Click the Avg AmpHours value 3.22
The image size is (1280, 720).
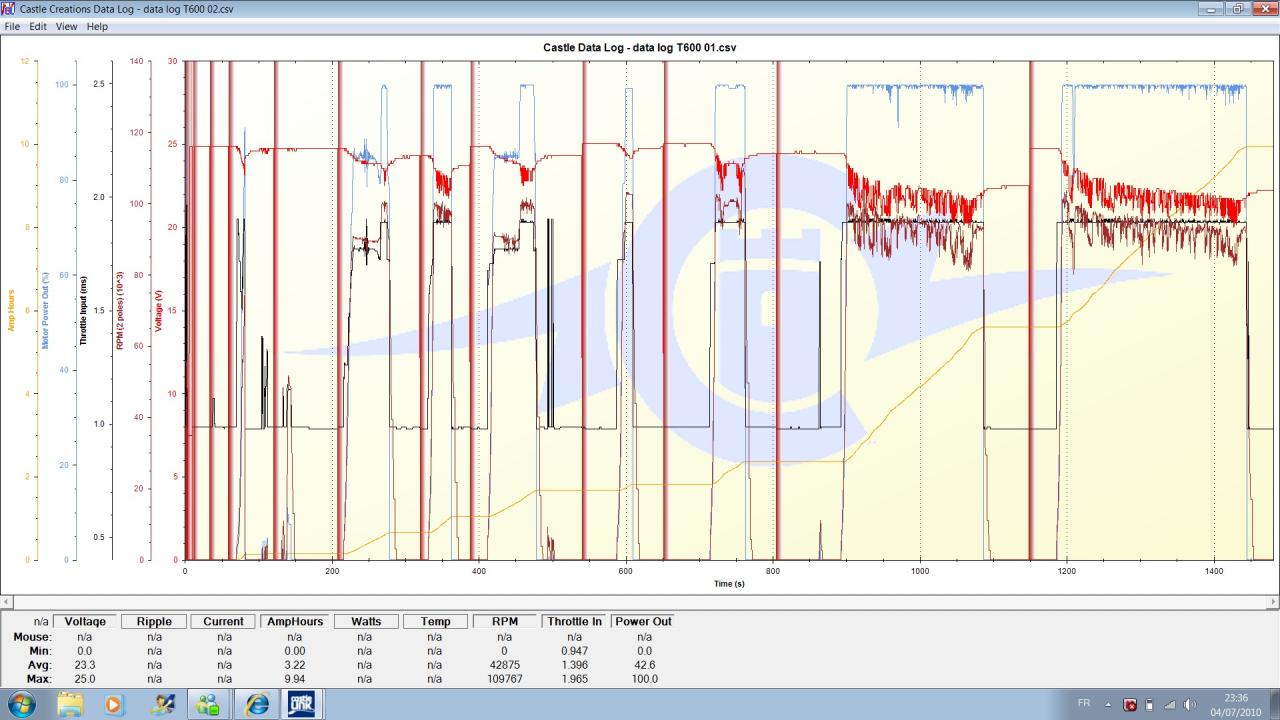(294, 665)
